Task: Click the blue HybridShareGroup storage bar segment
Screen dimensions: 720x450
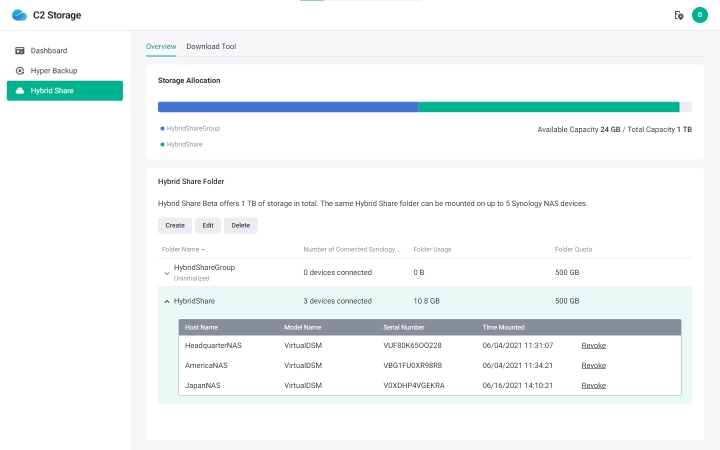Action: [288, 107]
